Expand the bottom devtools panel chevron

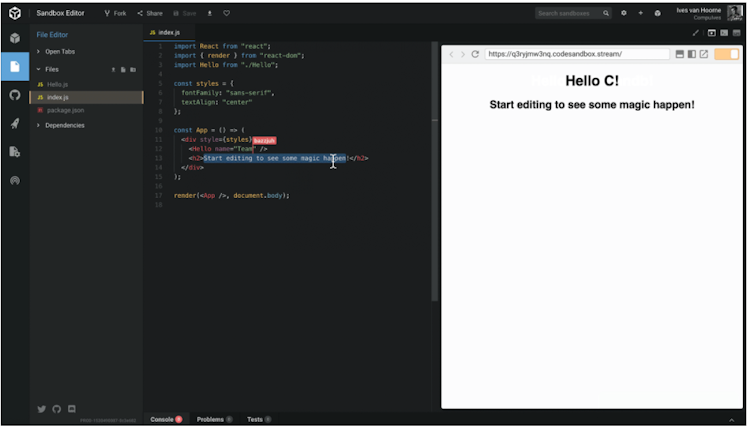tap(731, 420)
